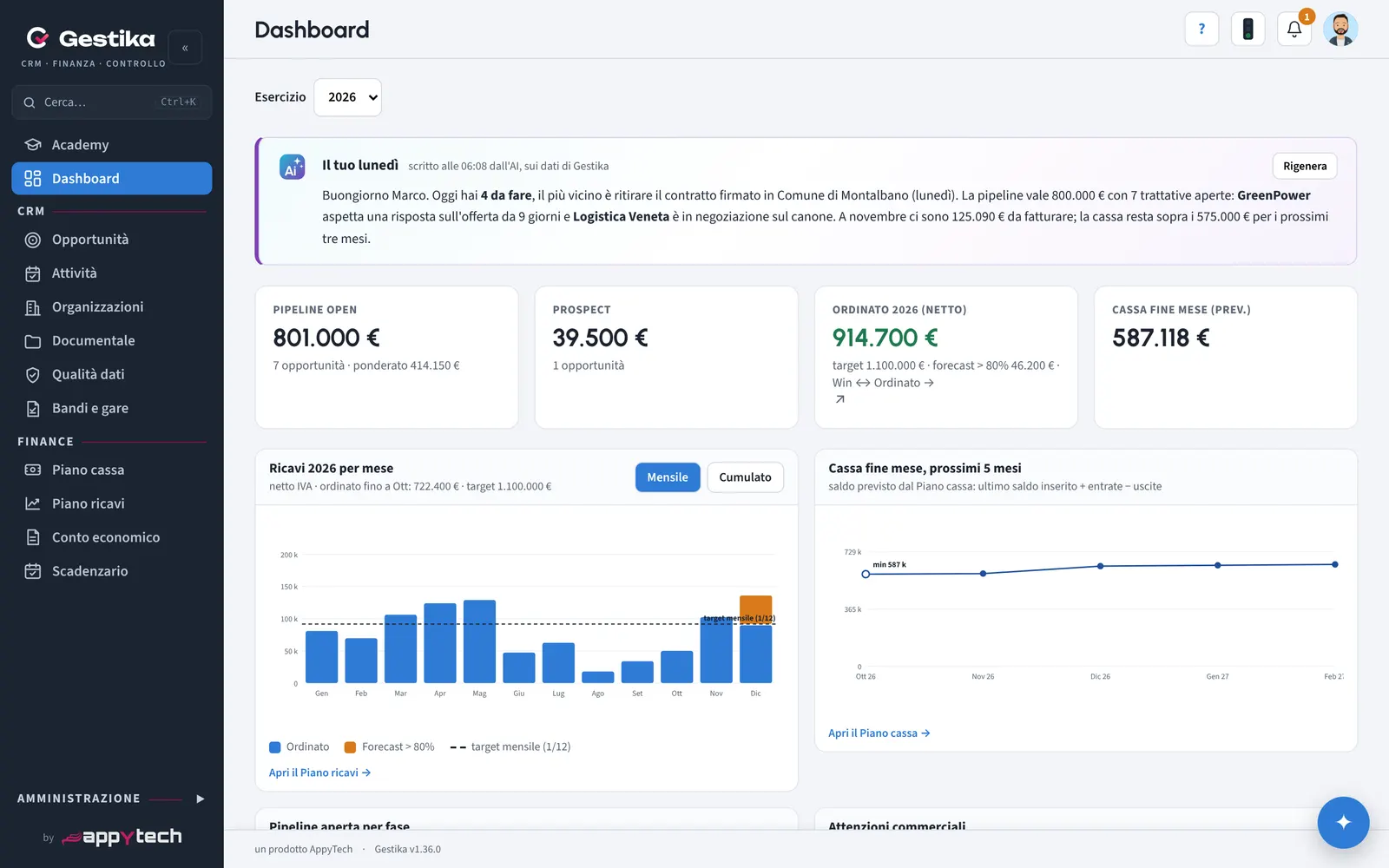Click the Forecast > 80% orange legend swatch
Image resolution: width=1389 pixels, height=868 pixels.
[x=350, y=747]
